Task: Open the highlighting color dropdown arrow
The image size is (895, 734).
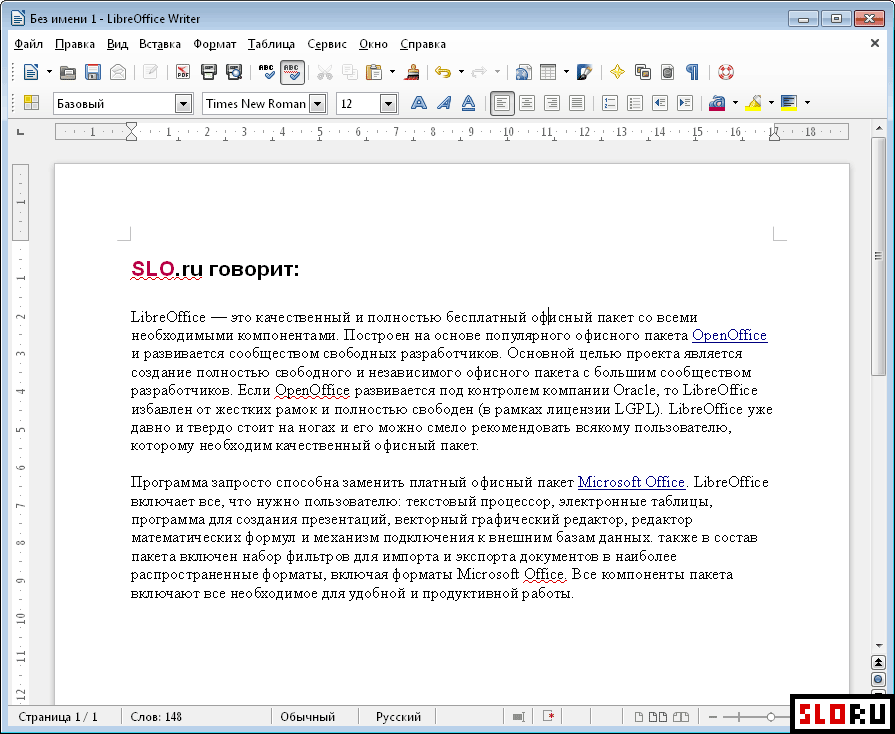Action: (x=771, y=103)
